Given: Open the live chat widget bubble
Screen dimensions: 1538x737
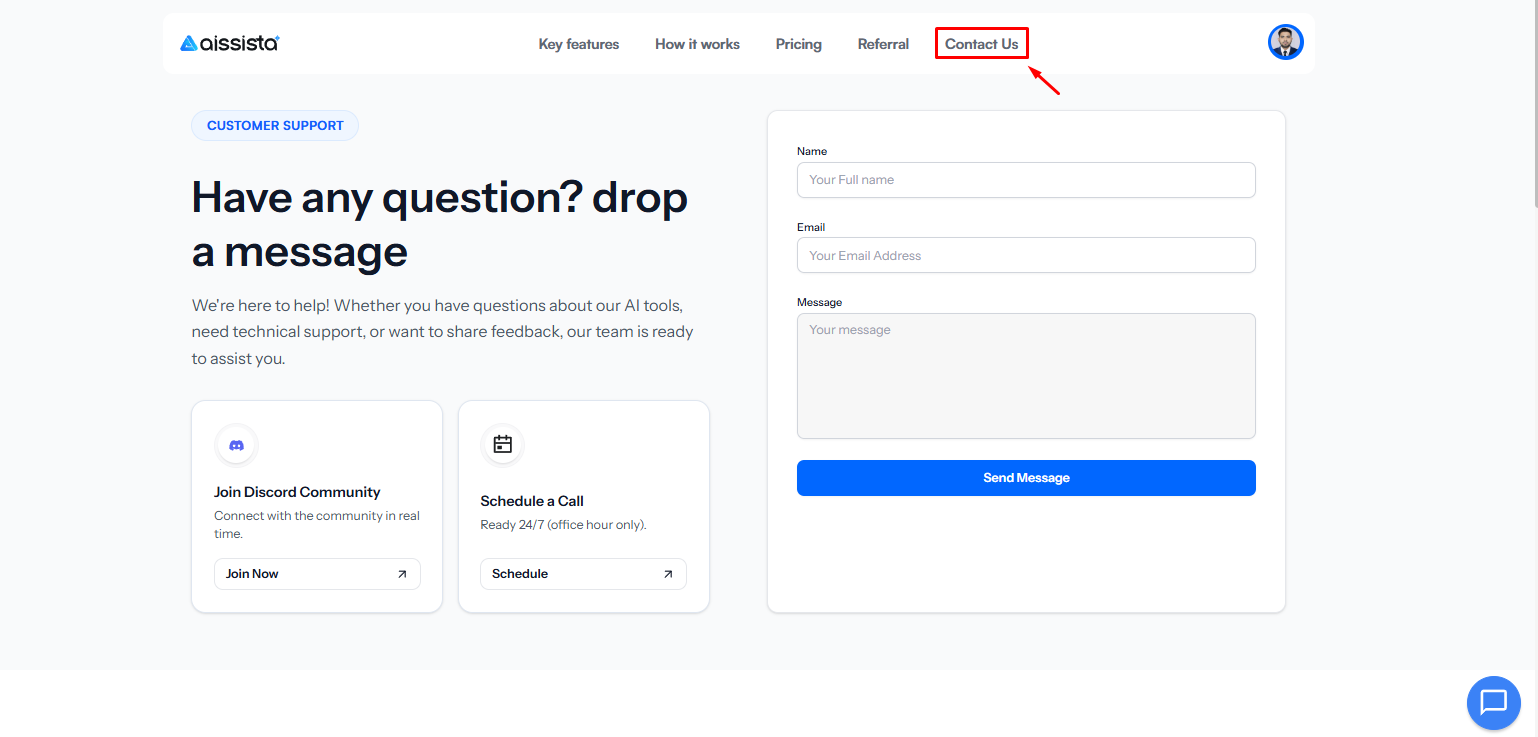Looking at the screenshot, I should click(1493, 702).
